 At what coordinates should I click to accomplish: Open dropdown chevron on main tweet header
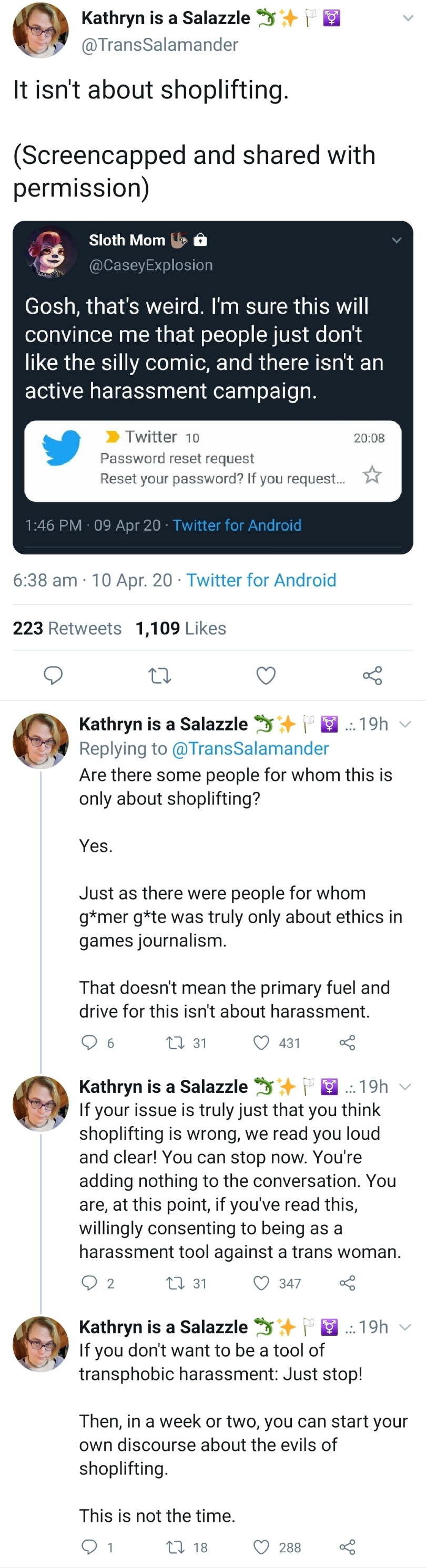click(408, 18)
